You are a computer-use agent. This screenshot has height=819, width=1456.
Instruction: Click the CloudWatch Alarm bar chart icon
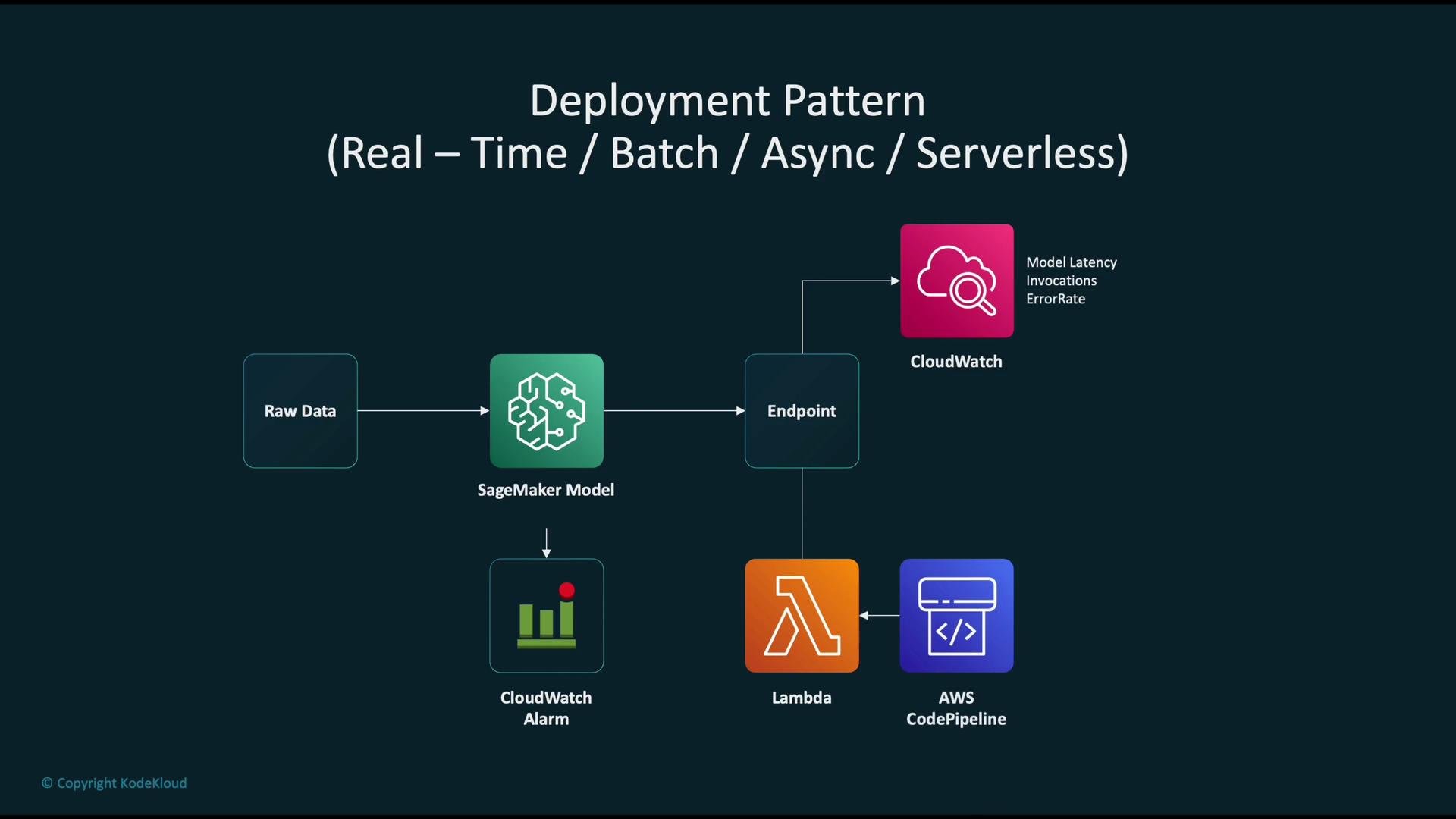point(546,616)
